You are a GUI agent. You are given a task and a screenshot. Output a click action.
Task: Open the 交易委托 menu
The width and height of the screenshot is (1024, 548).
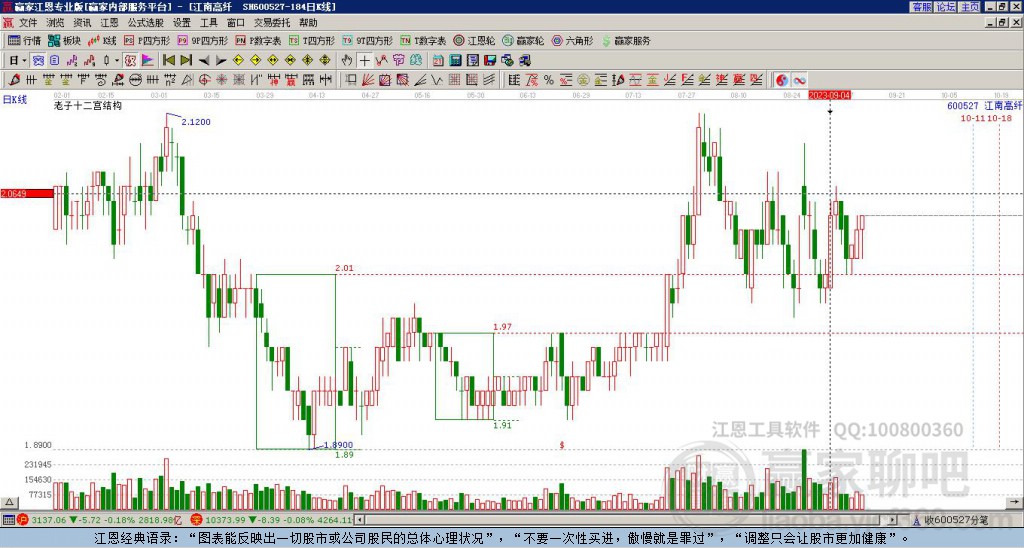coord(272,23)
